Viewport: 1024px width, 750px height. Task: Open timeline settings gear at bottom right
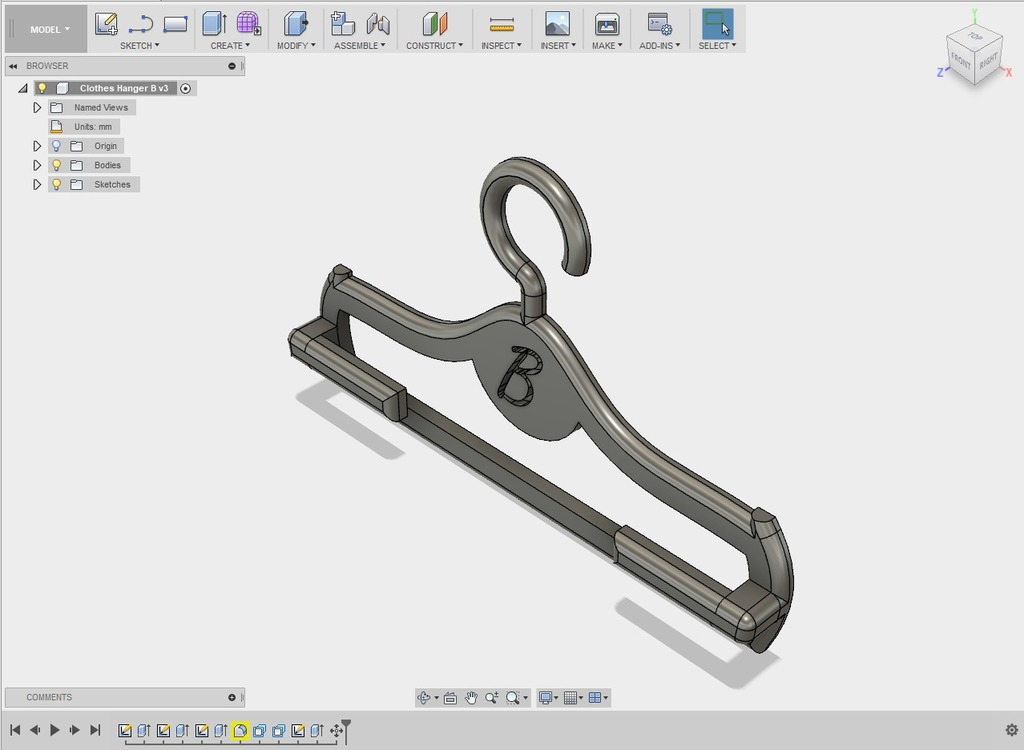click(x=1012, y=730)
